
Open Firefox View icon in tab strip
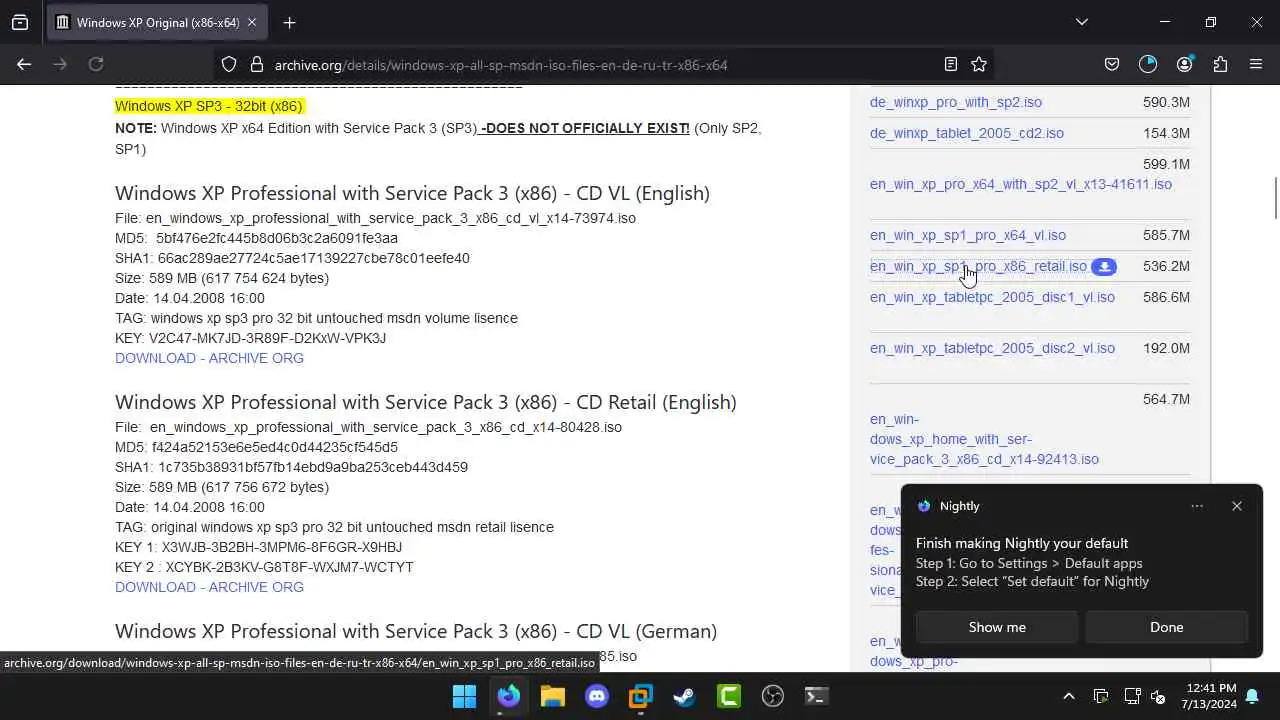(20, 22)
